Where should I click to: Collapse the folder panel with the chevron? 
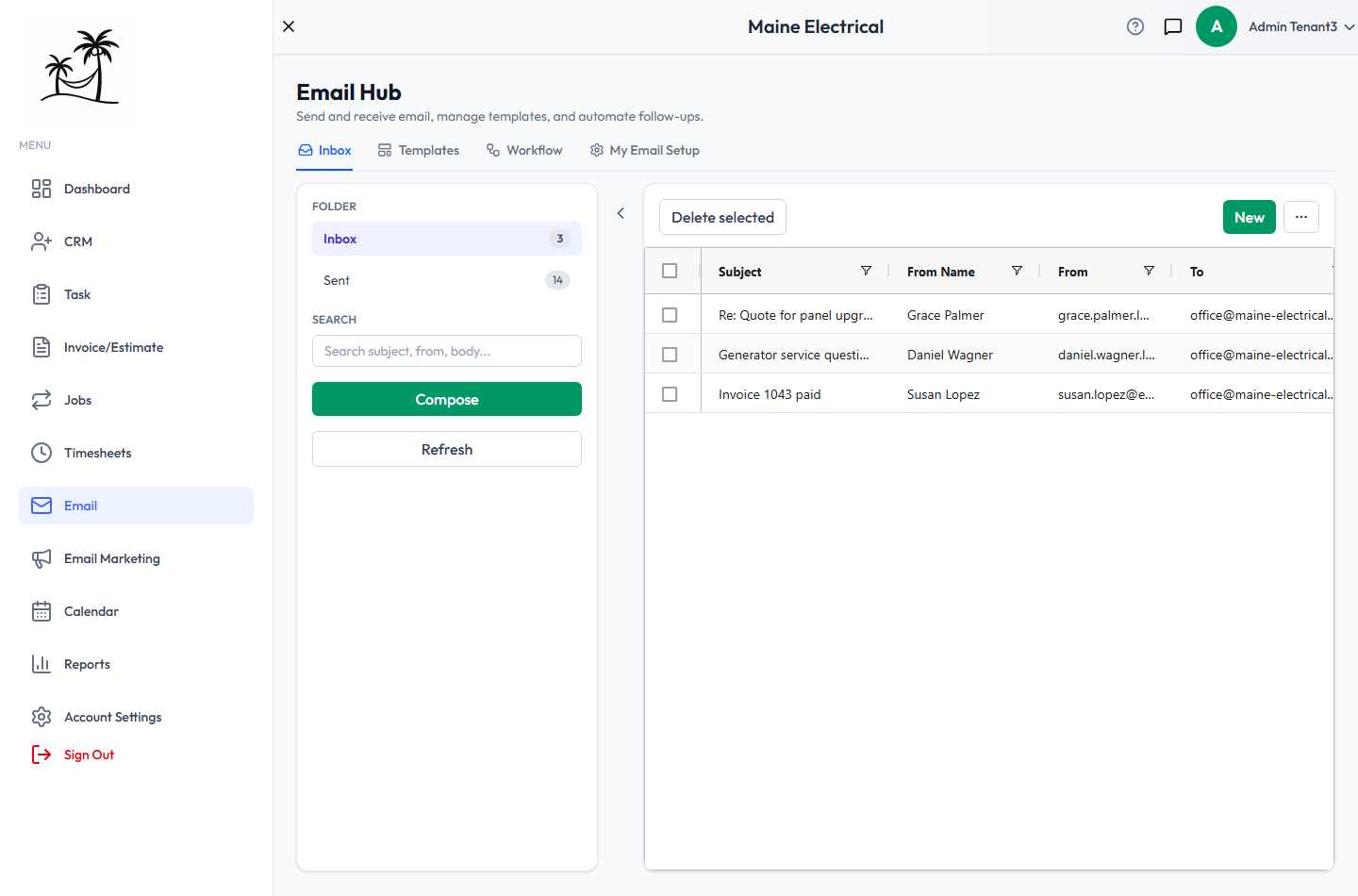tap(621, 213)
